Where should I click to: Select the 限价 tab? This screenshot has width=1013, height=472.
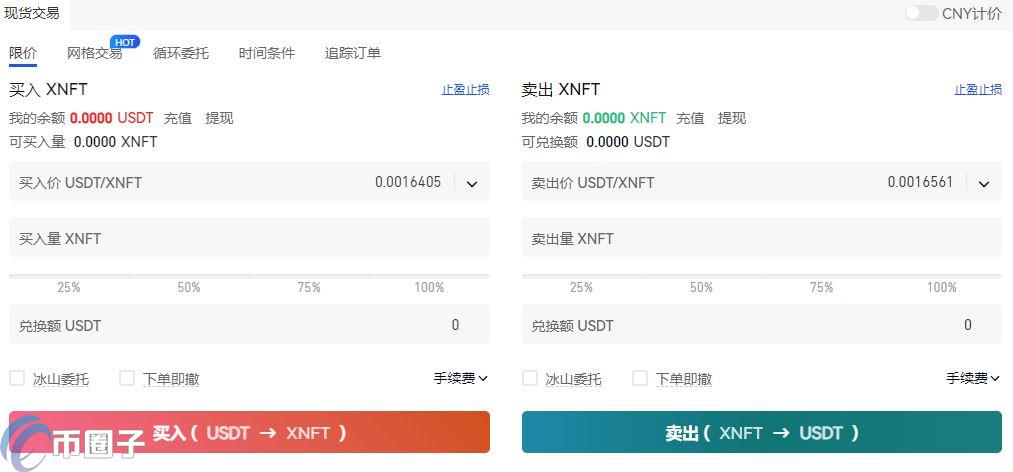click(x=23, y=53)
